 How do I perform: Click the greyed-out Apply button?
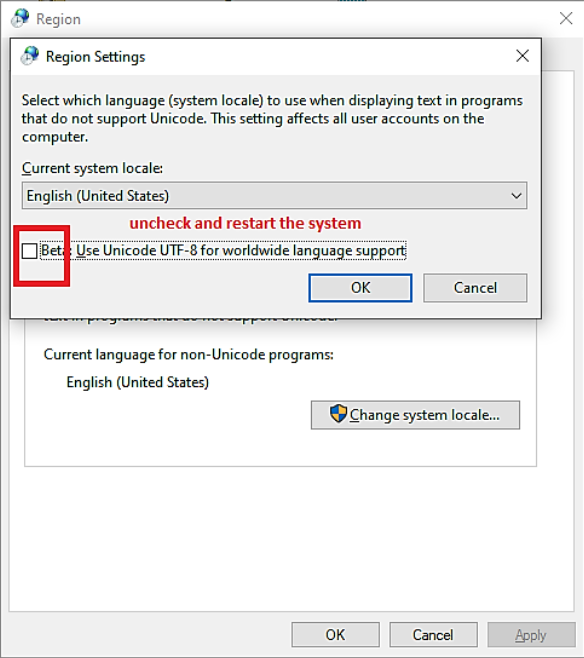531,634
